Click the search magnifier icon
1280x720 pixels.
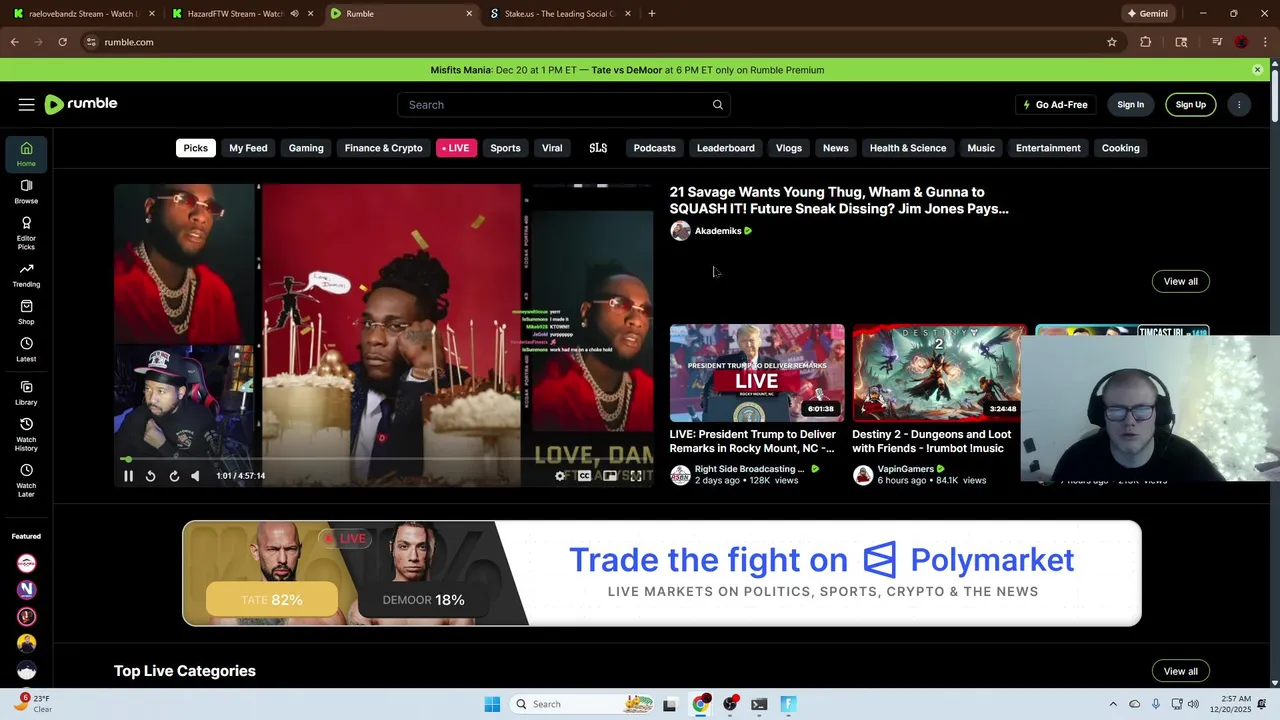(717, 105)
